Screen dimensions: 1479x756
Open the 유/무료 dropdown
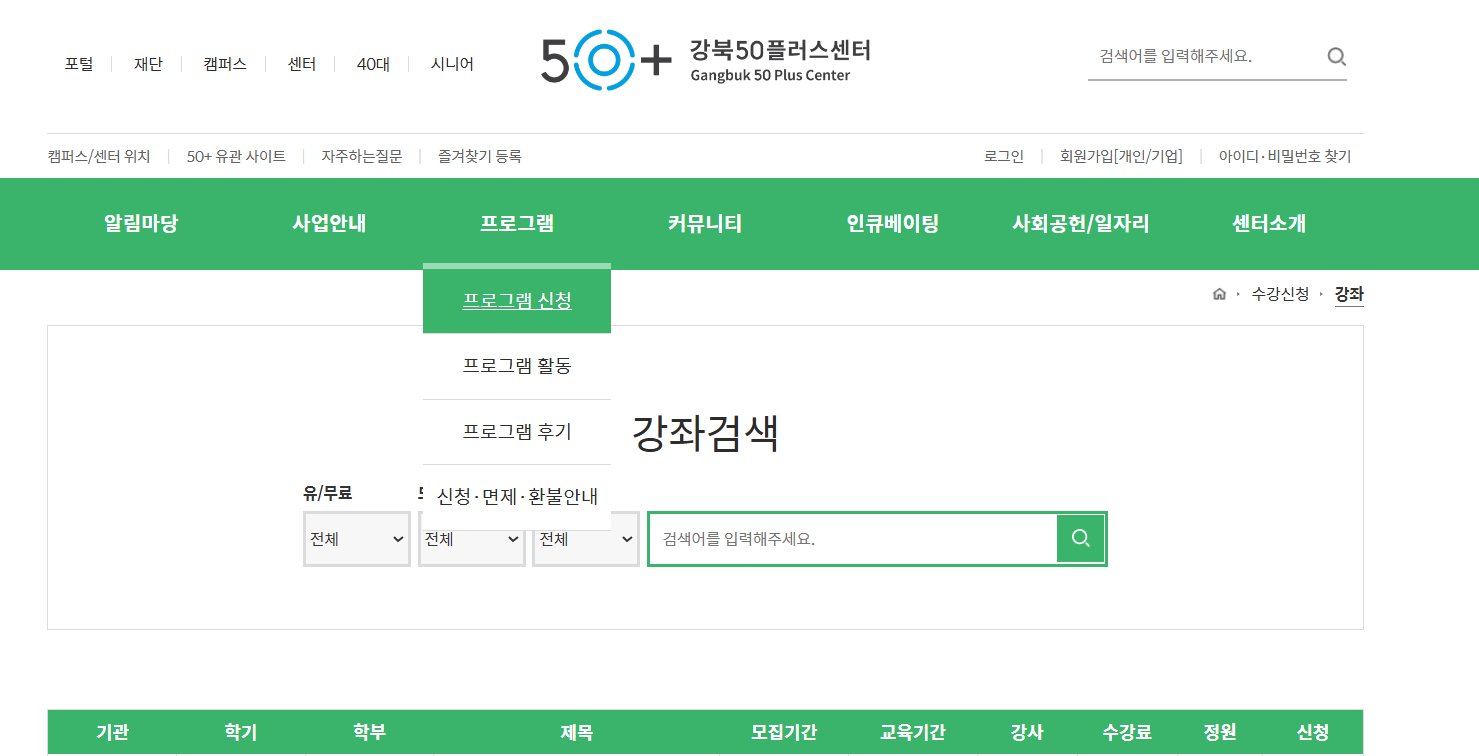pos(357,539)
